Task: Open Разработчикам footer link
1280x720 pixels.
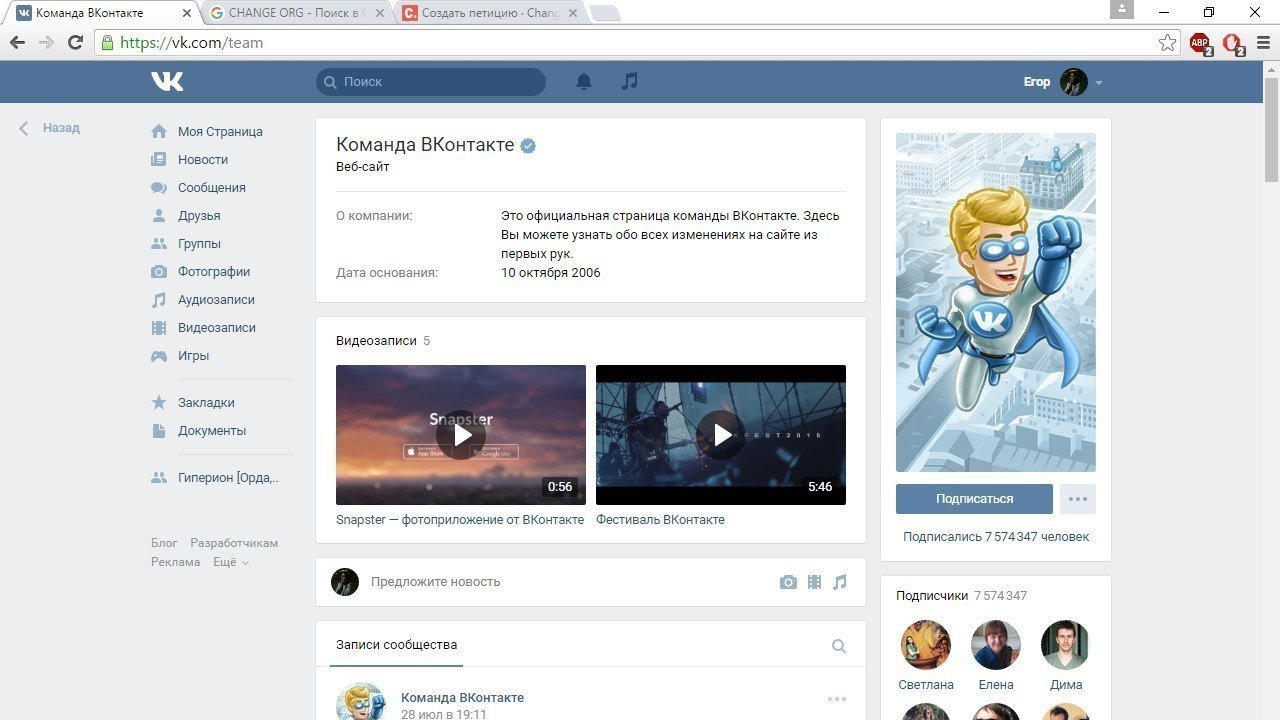Action: (234, 543)
